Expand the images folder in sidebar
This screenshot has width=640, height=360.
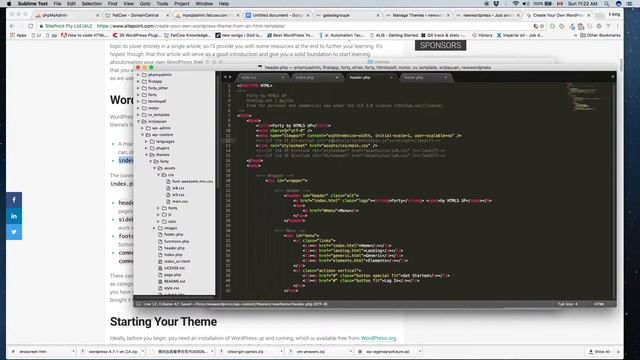pyautogui.click(x=155, y=228)
